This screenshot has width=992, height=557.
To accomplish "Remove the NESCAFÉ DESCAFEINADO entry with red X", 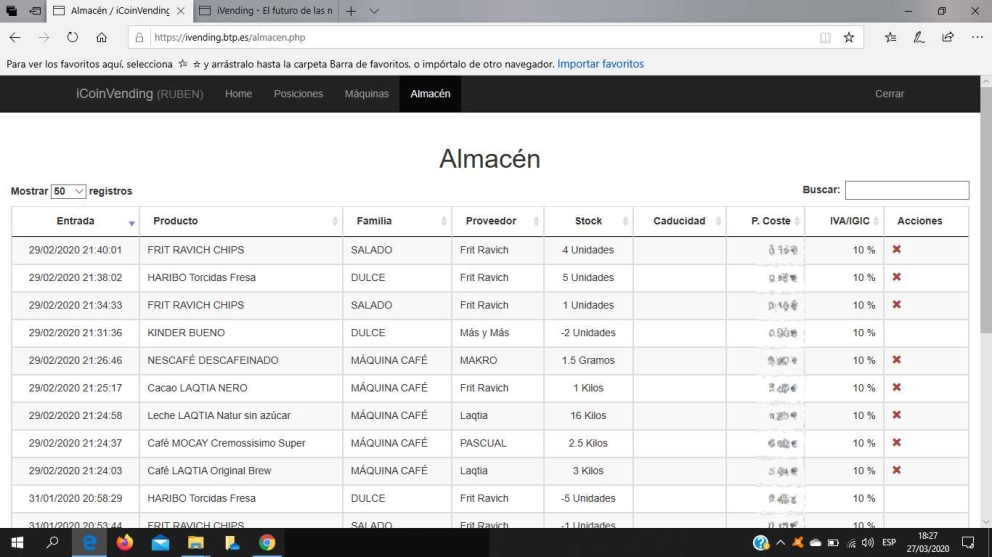I will coord(896,360).
